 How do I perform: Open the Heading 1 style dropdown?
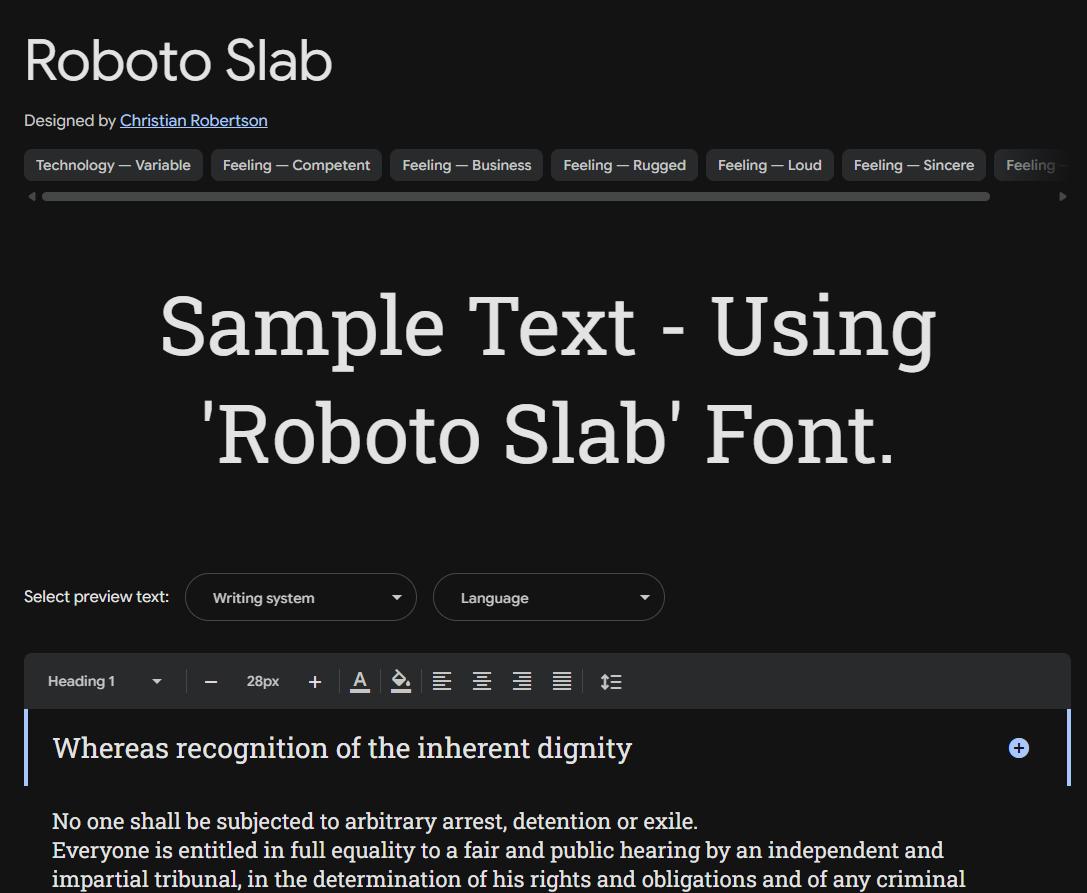pos(105,682)
